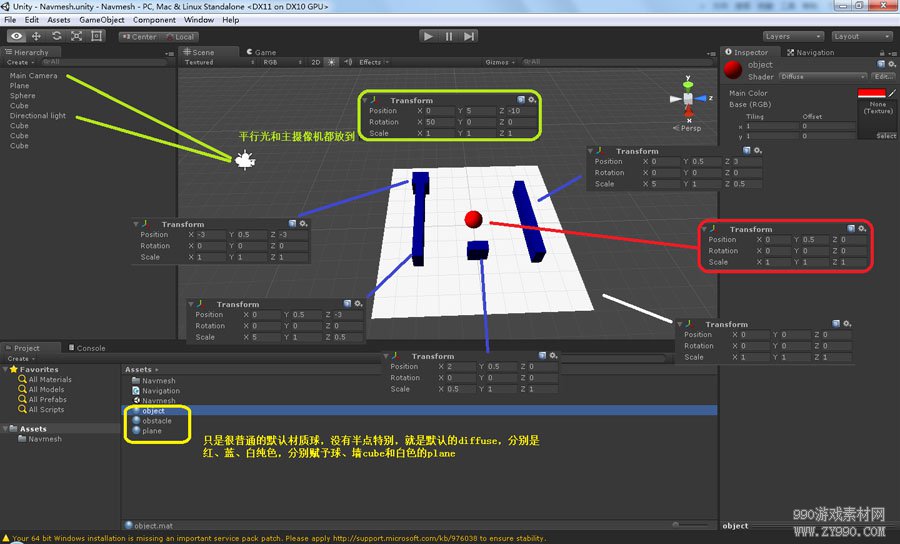Toggle Local handle rotation button
Screen dimensions: 900x544
[x=180, y=37]
